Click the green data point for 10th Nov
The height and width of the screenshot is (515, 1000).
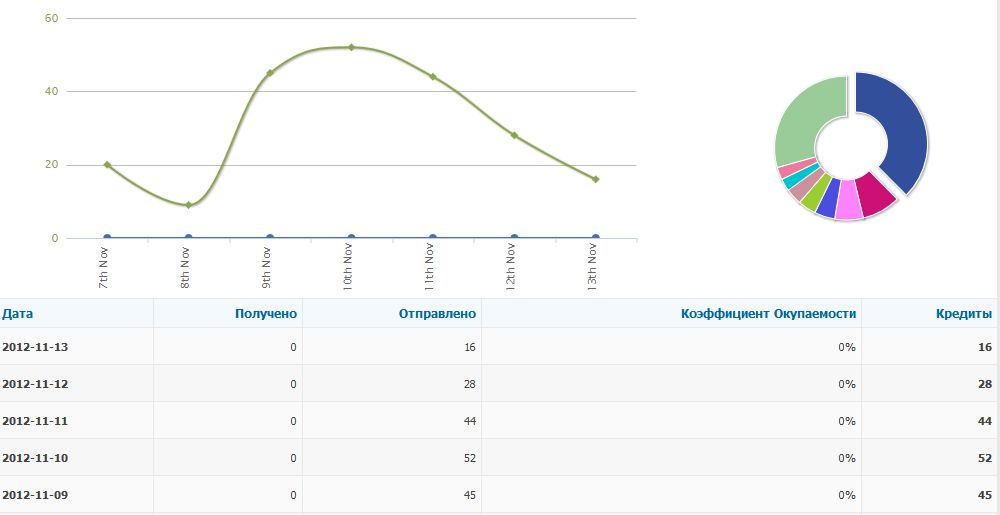pos(351,47)
